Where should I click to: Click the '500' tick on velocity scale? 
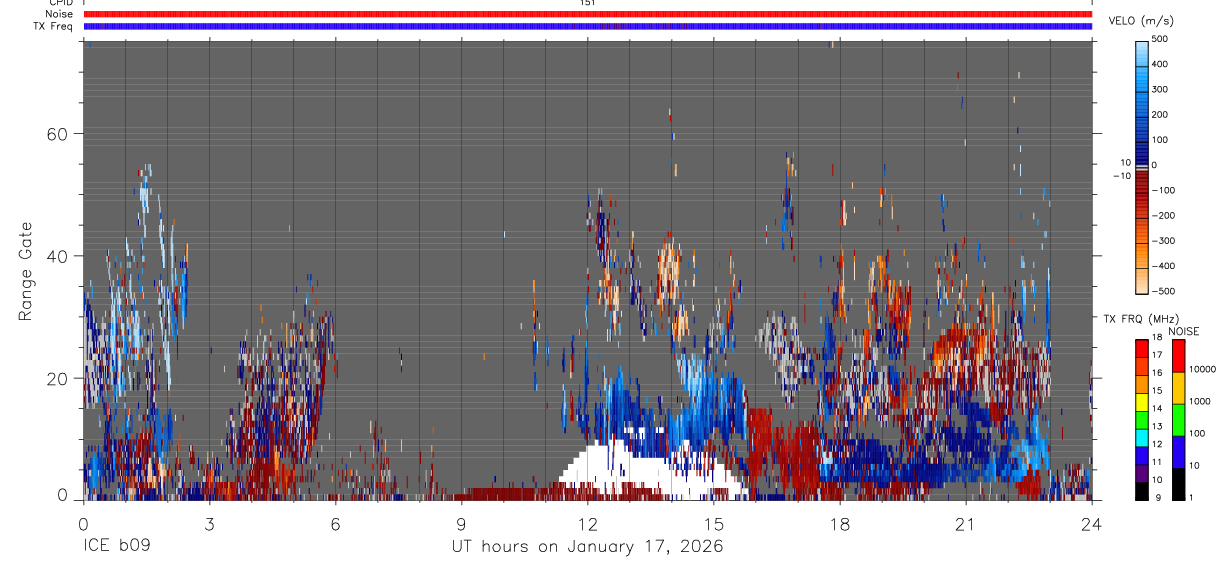pos(1160,40)
